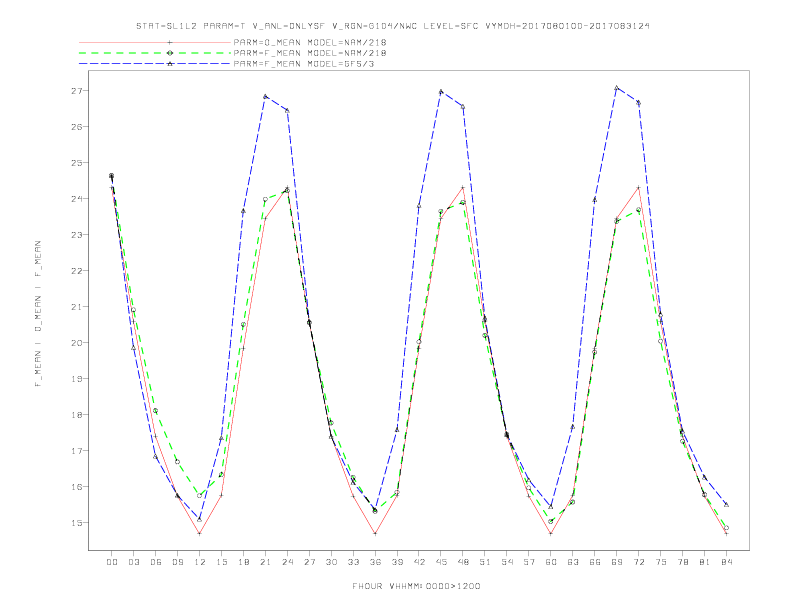Image resolution: width=792 pixels, height=612 pixels.
Task: Click x-axis tick label 42
Action: click(x=419, y=562)
